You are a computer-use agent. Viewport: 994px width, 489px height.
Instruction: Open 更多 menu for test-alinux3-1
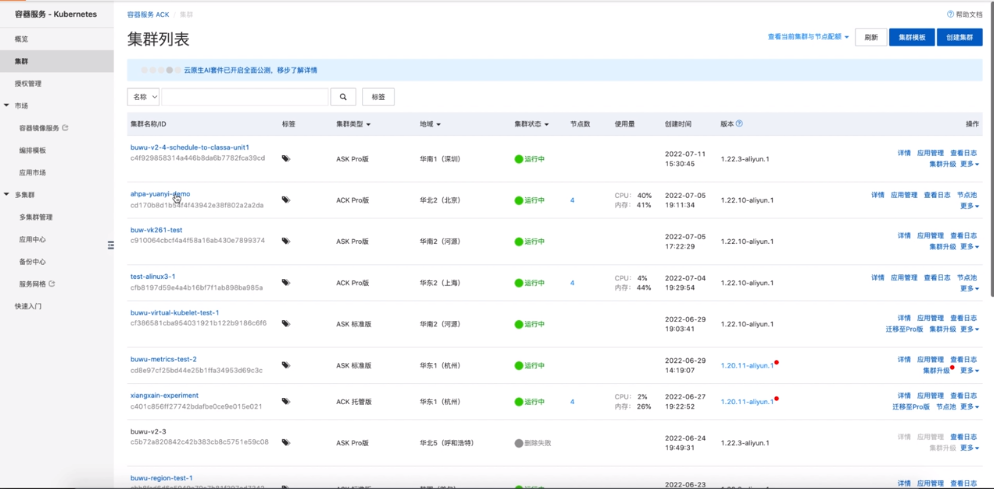tap(969, 289)
